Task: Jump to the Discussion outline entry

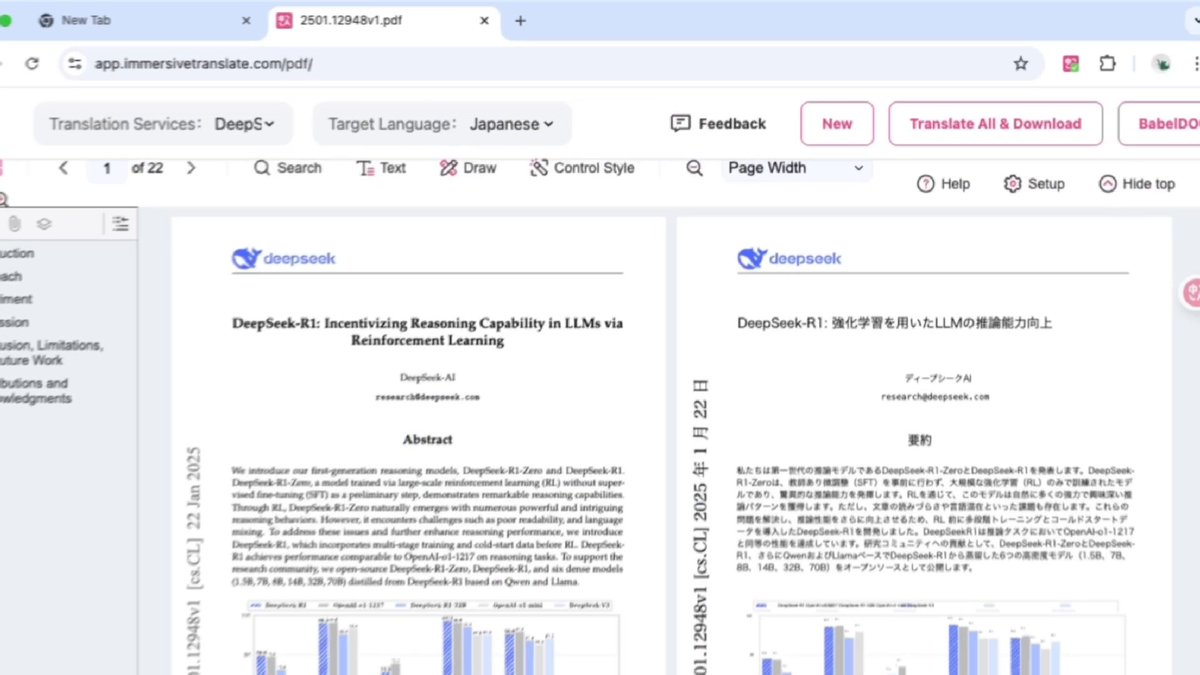Action: point(15,322)
